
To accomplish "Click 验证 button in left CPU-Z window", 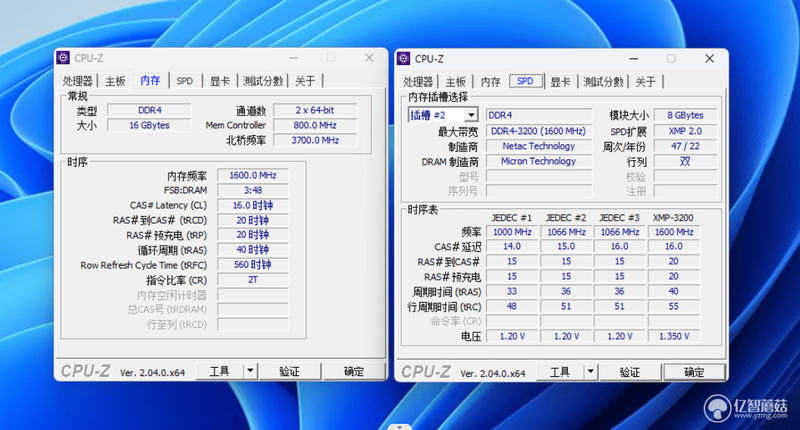I will pyautogui.click(x=289, y=371).
